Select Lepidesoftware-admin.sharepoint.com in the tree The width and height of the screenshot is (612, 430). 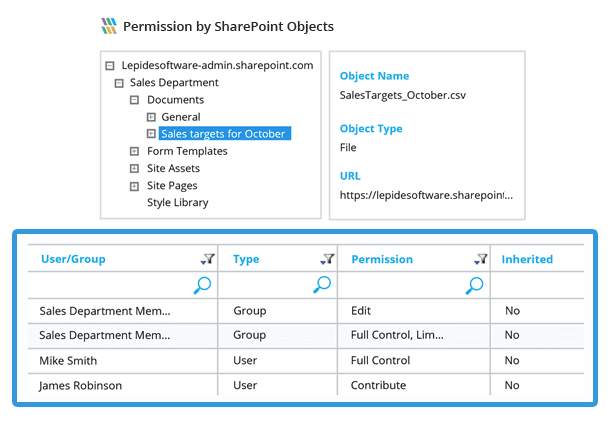click(217, 65)
